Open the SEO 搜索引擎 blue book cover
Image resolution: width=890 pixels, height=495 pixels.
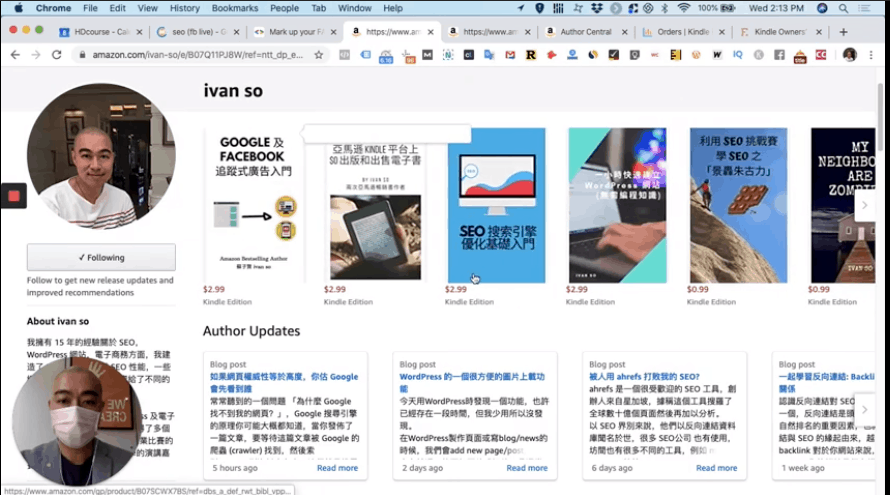496,205
